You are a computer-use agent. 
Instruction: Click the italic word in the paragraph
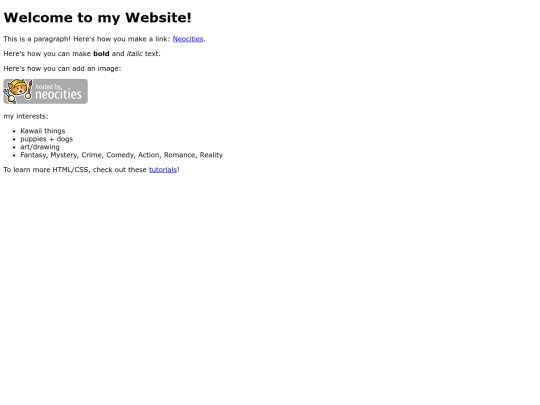[x=135, y=54]
